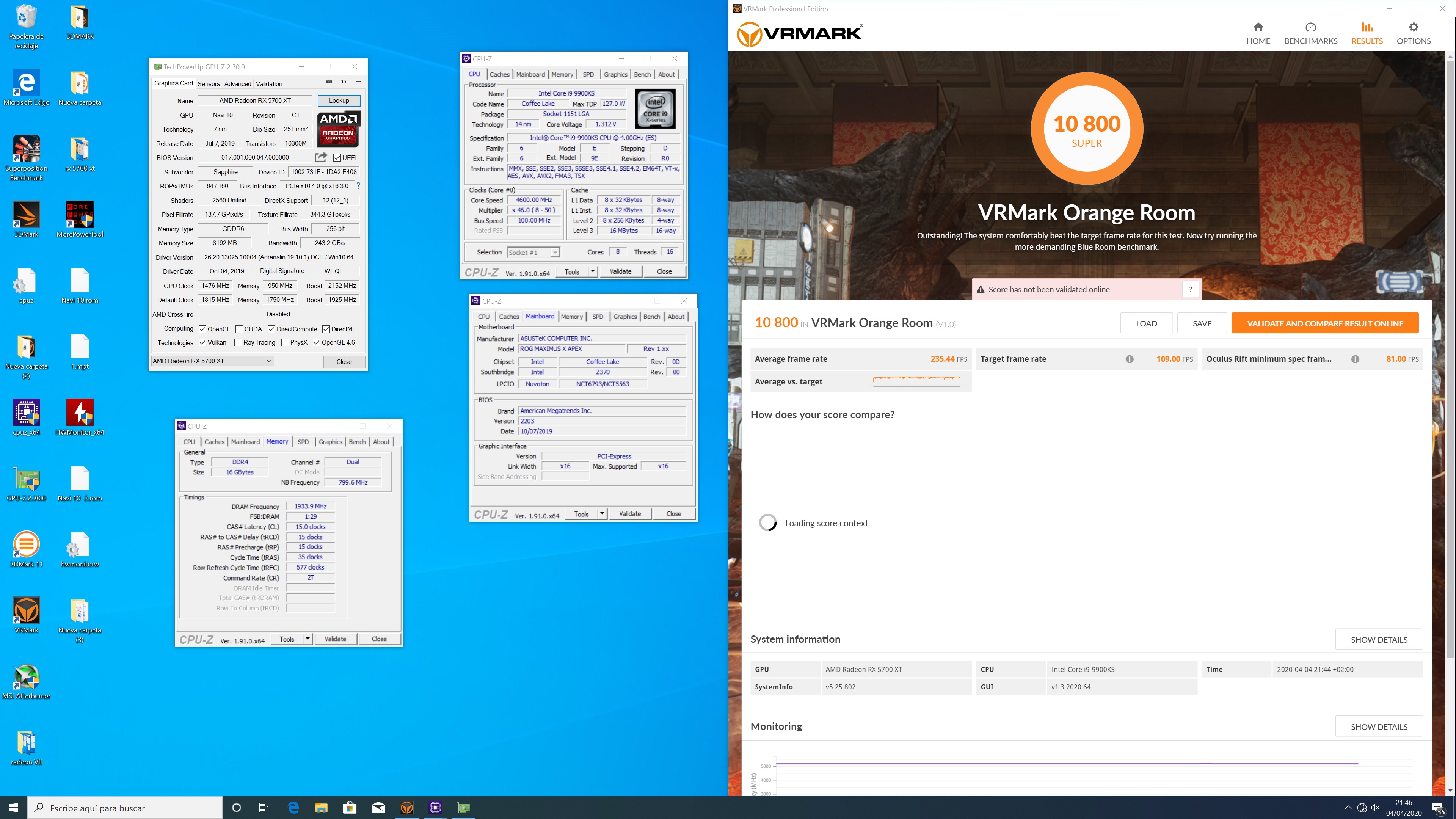Open the RESULTS tab in VRMark
Screen dimensions: 1456x819
[x=1367, y=34]
